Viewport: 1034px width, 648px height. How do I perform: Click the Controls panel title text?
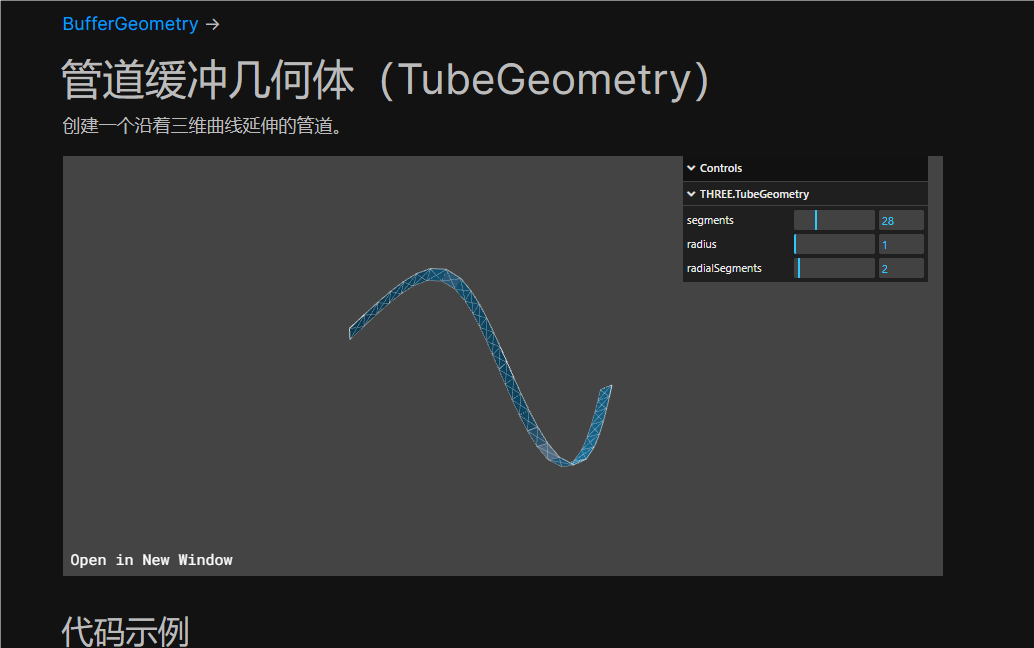tap(721, 168)
